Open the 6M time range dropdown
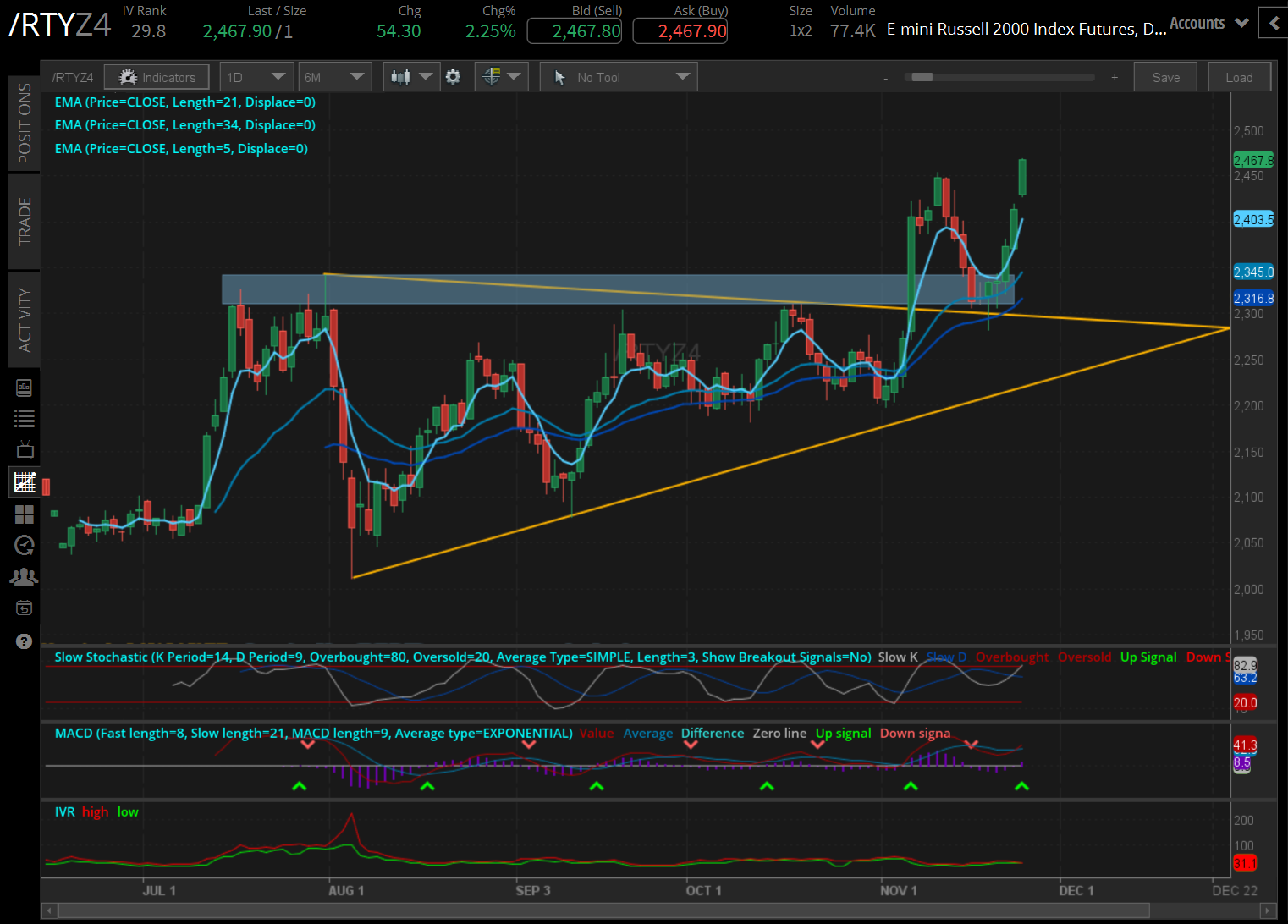Viewport: 1288px width, 924px height. click(335, 77)
